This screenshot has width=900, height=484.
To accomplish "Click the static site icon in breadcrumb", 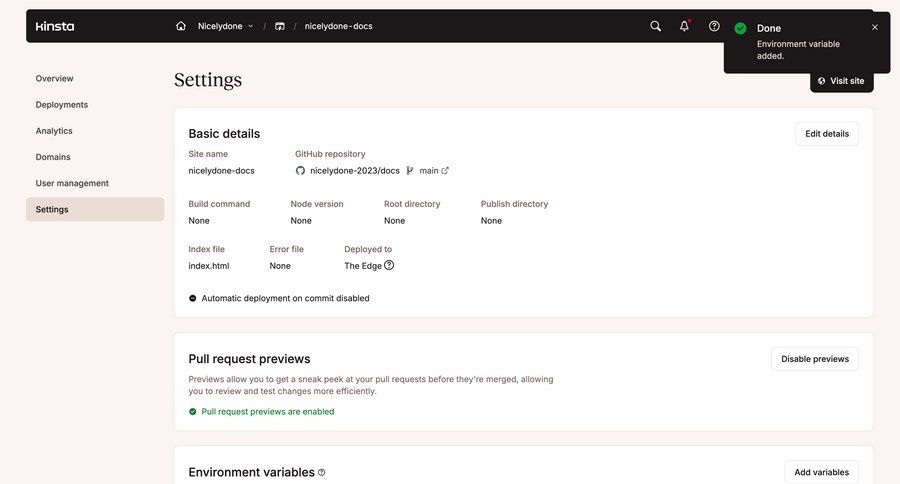I will (x=280, y=26).
